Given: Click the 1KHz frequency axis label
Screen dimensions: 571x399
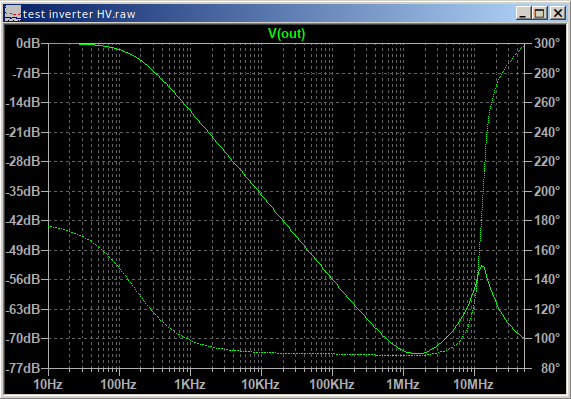Looking at the screenshot, I should pos(190,384).
